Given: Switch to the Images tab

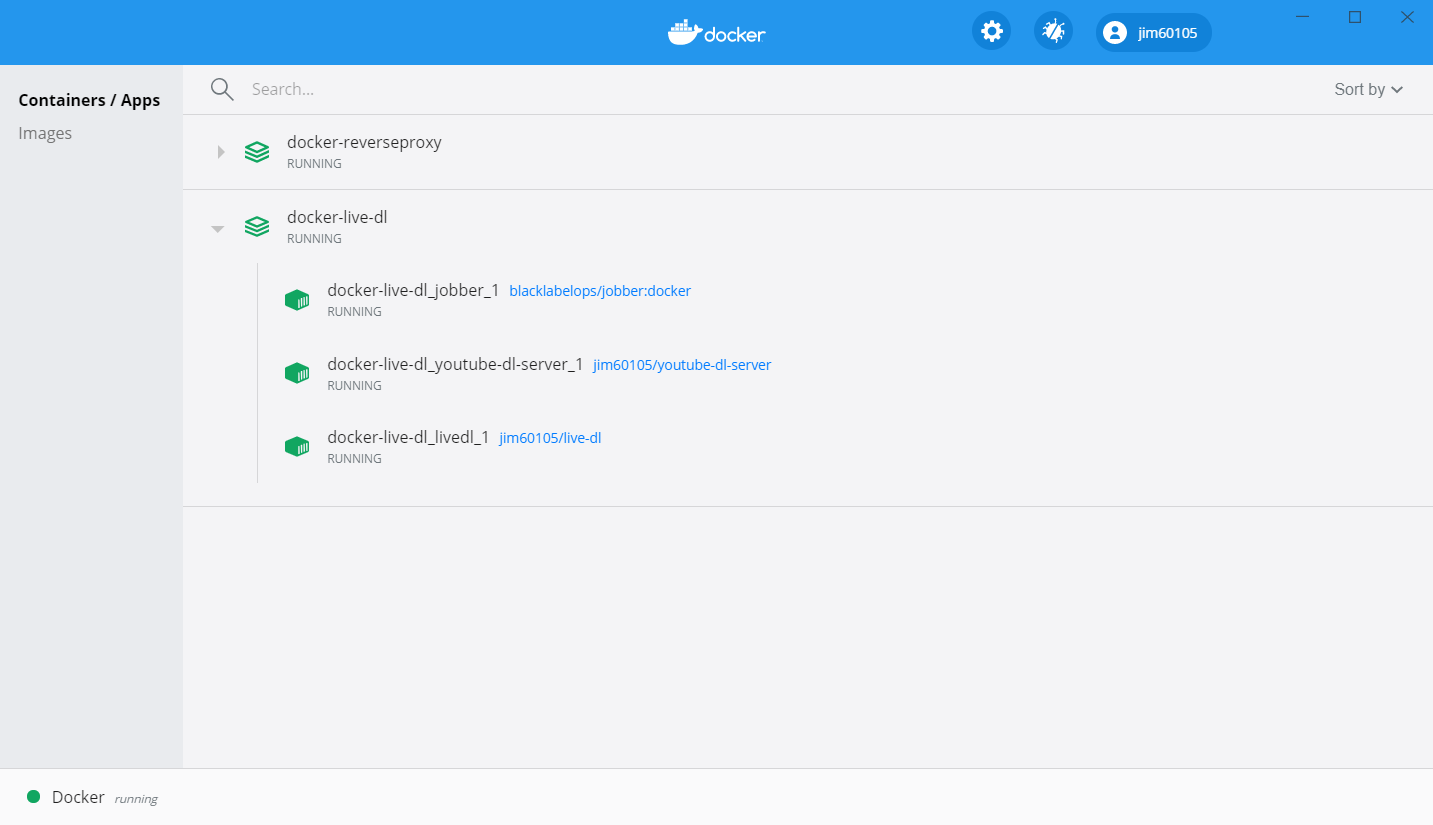Looking at the screenshot, I should click(x=45, y=133).
